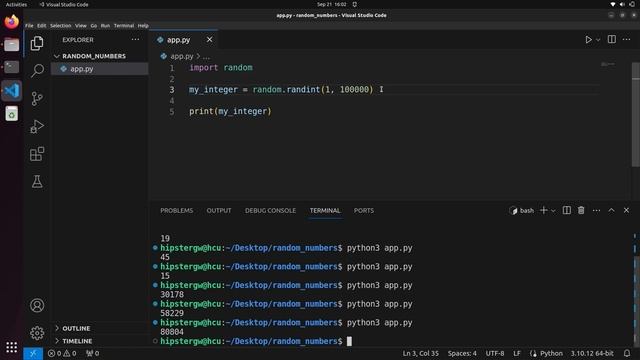Split the terminal
The width and height of the screenshot is (640, 360).
[x=567, y=210]
